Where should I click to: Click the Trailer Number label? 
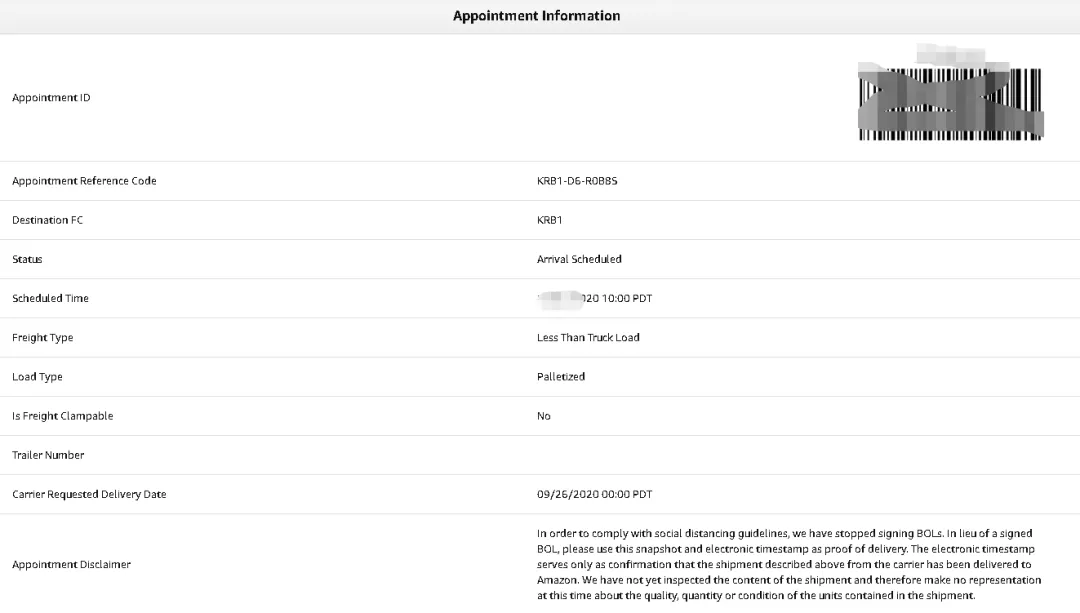48,455
